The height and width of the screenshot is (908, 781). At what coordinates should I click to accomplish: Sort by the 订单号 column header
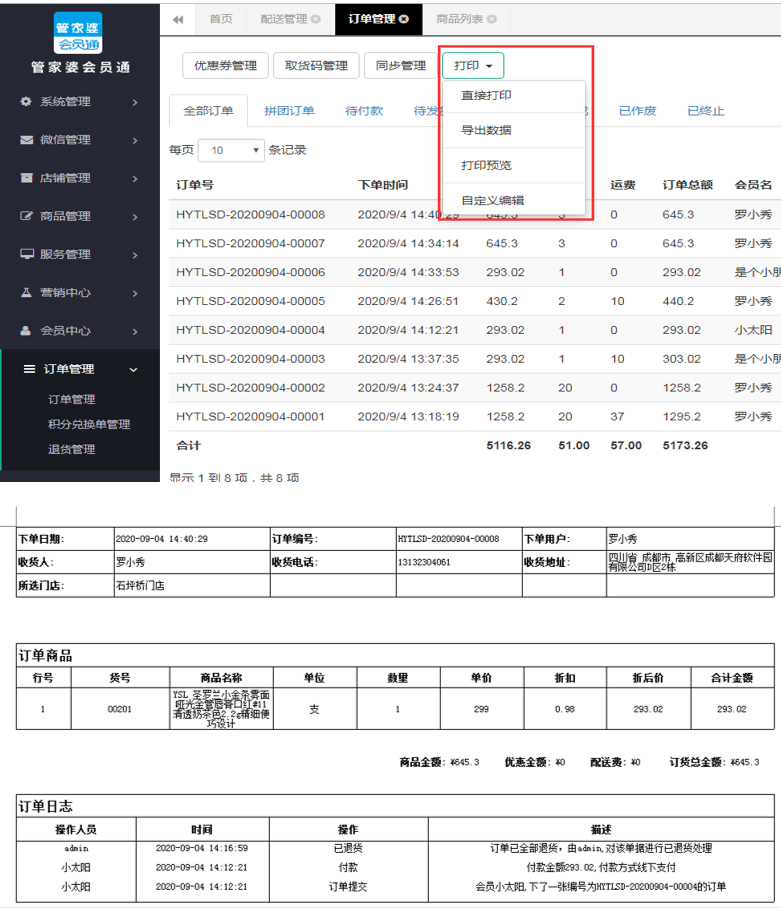point(195,185)
